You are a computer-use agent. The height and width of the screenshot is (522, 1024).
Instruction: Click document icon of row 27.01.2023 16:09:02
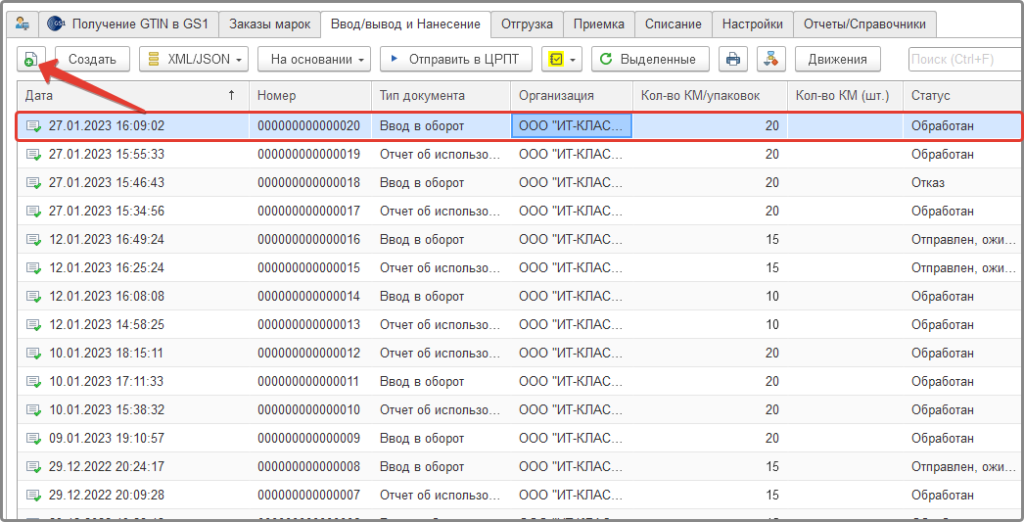click(33, 125)
